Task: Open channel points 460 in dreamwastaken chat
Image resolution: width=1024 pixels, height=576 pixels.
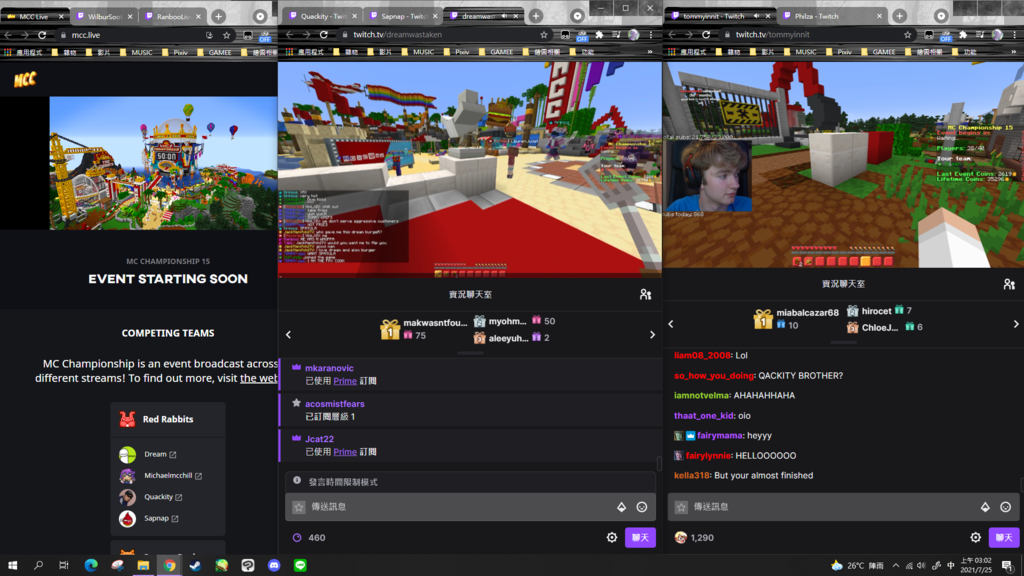Action: pyautogui.click(x=309, y=537)
